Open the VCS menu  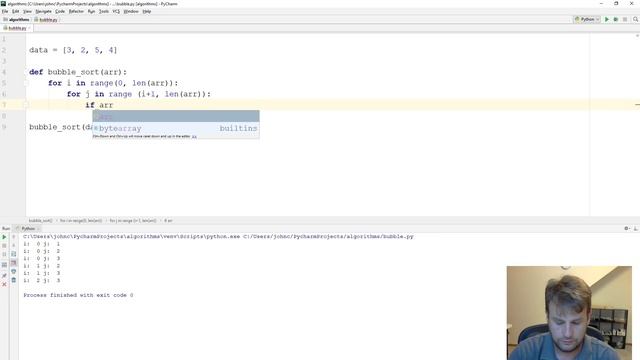pyautogui.click(x=116, y=11)
